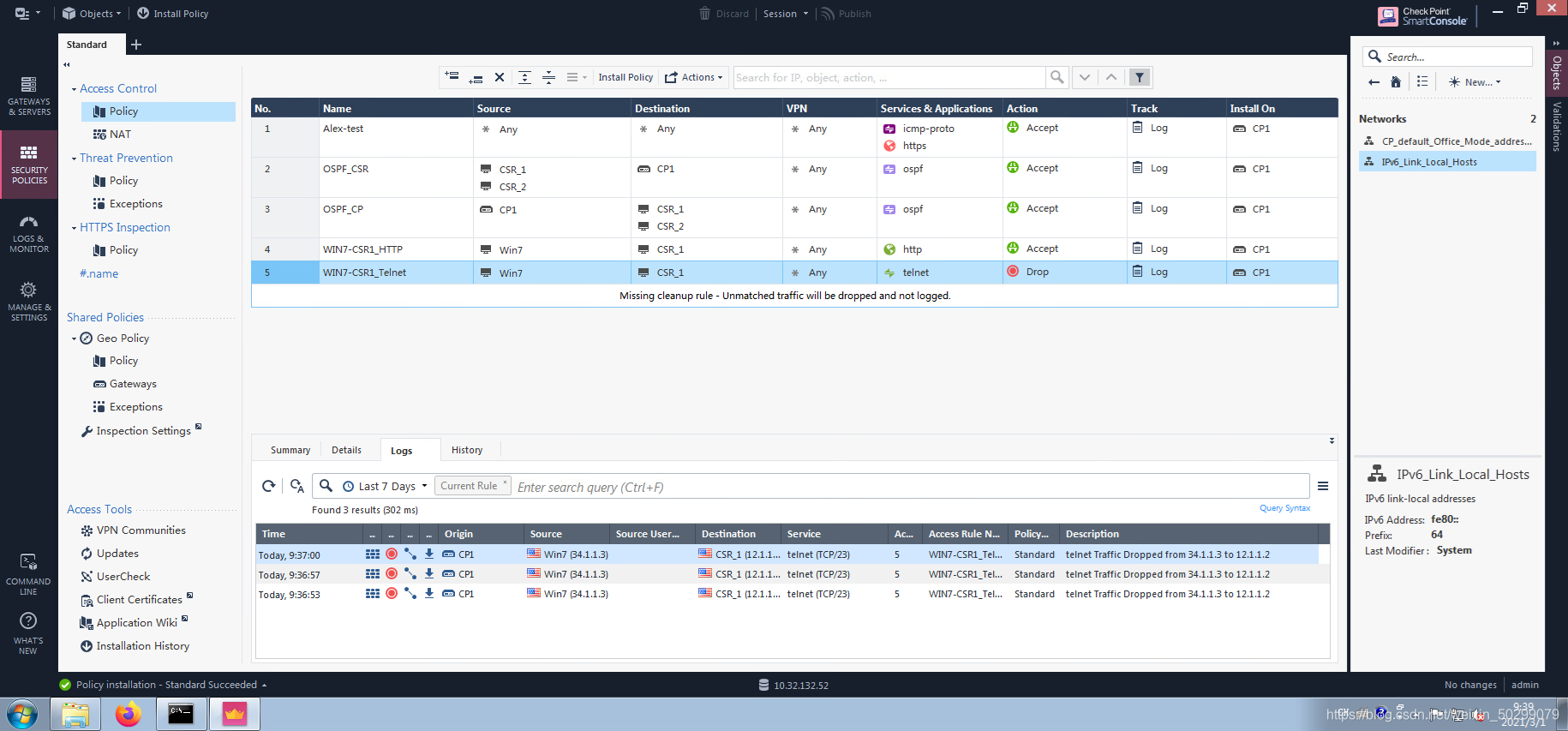Open Security Policies view
This screenshot has width=1568, height=731.
(29, 164)
